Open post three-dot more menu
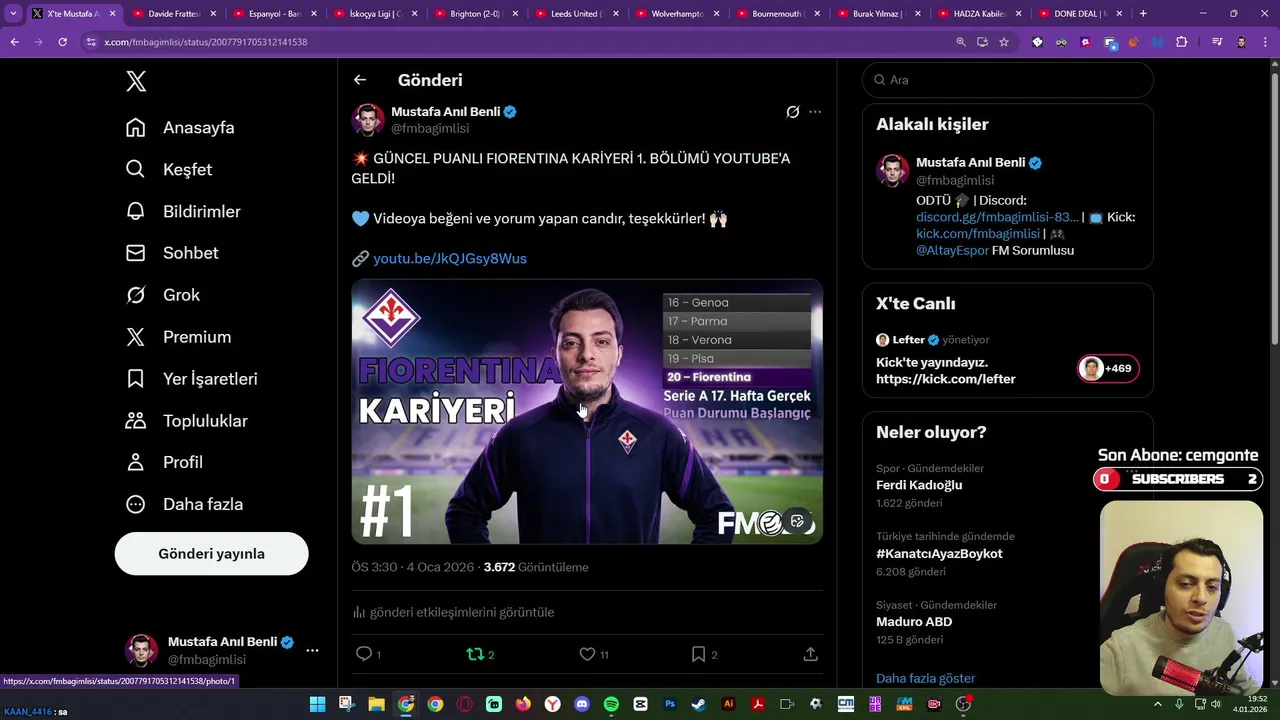Image resolution: width=1280 pixels, height=720 pixels. coord(815,112)
